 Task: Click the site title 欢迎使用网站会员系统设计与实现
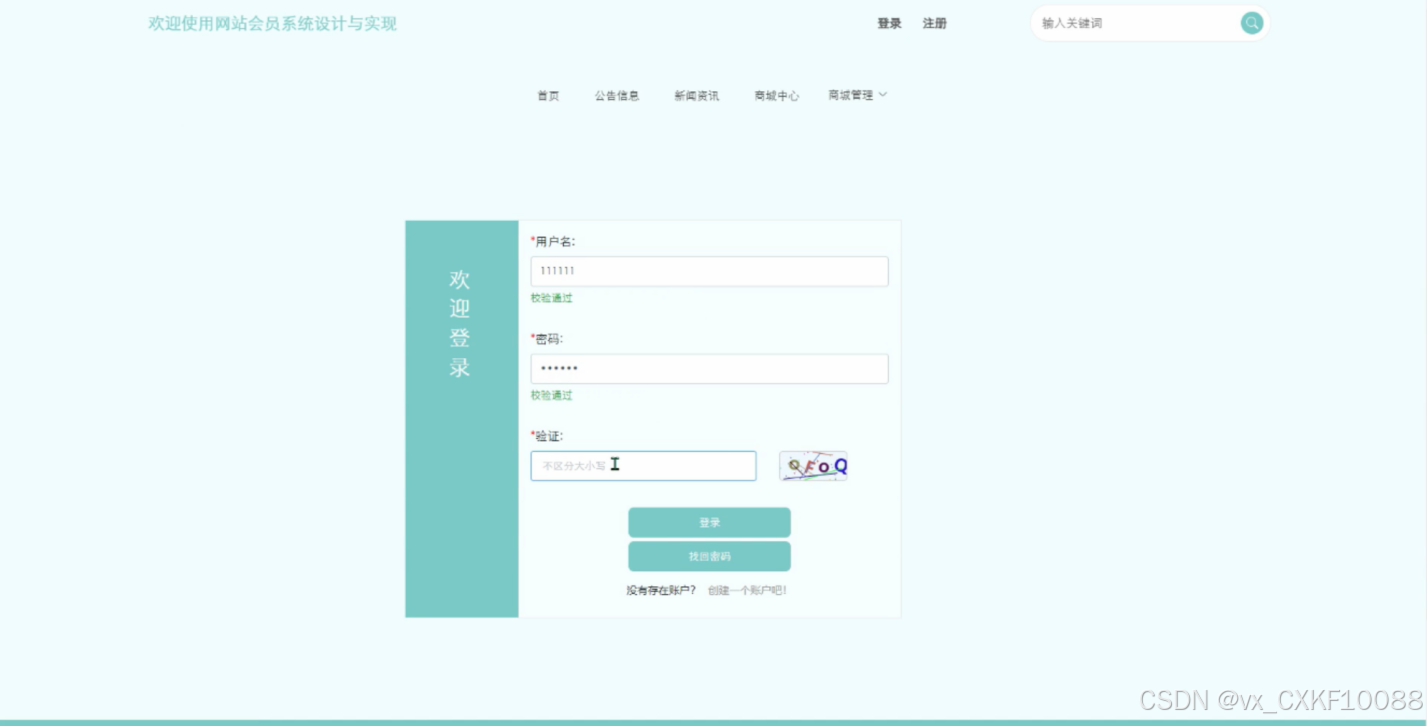coord(273,23)
